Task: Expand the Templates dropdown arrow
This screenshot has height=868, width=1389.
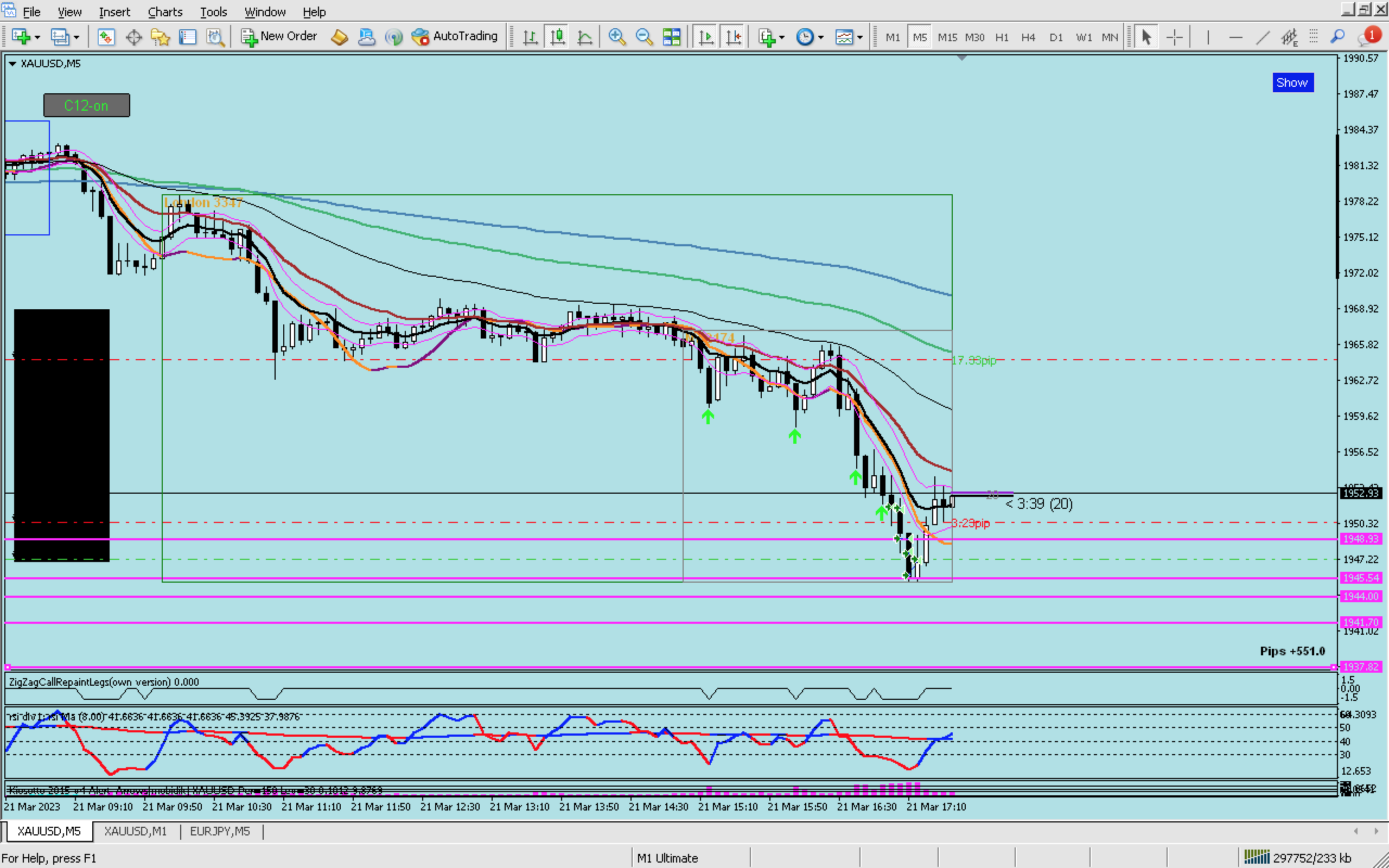Action: coord(860,37)
